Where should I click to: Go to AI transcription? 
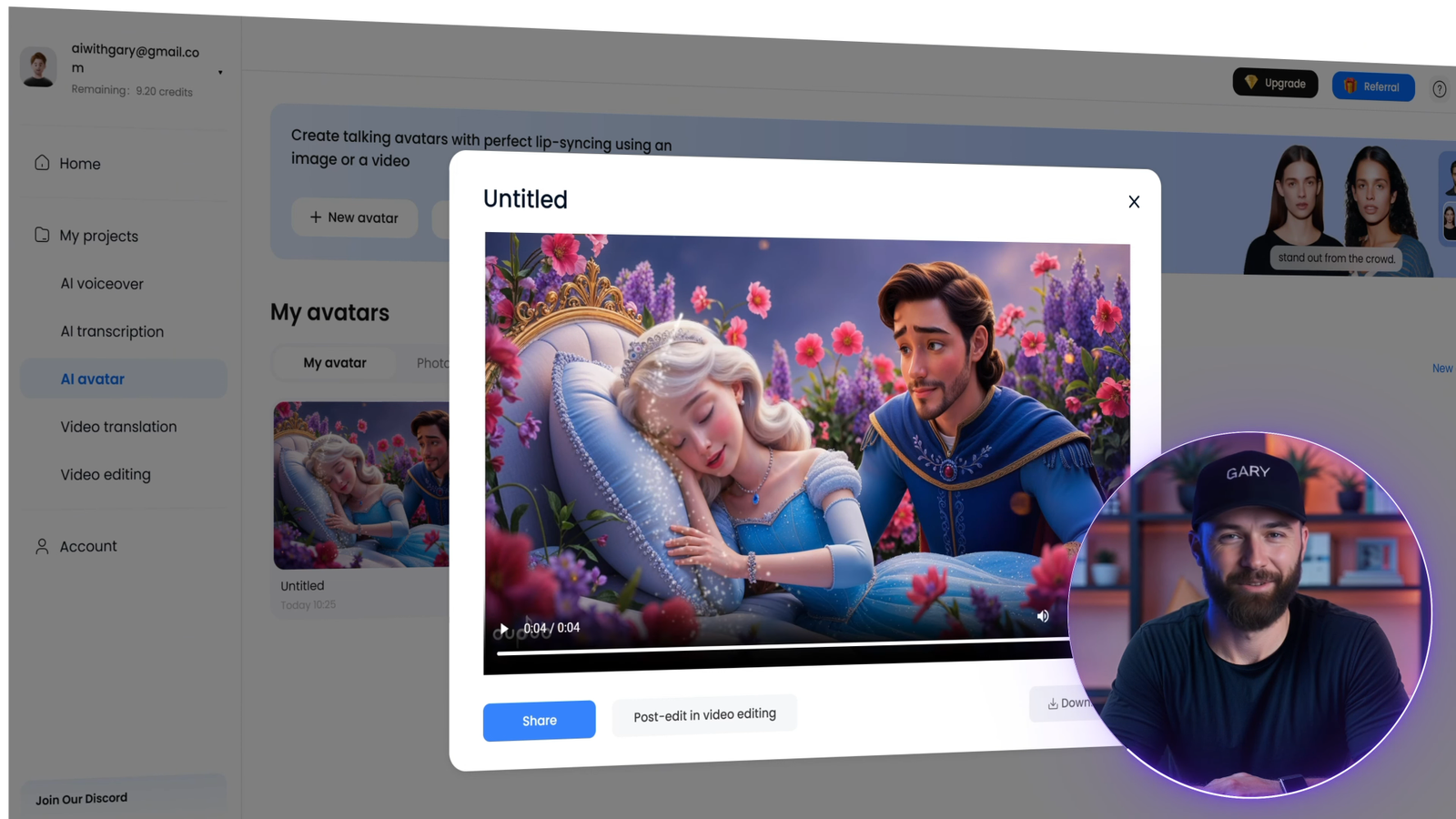pyautogui.click(x=112, y=331)
